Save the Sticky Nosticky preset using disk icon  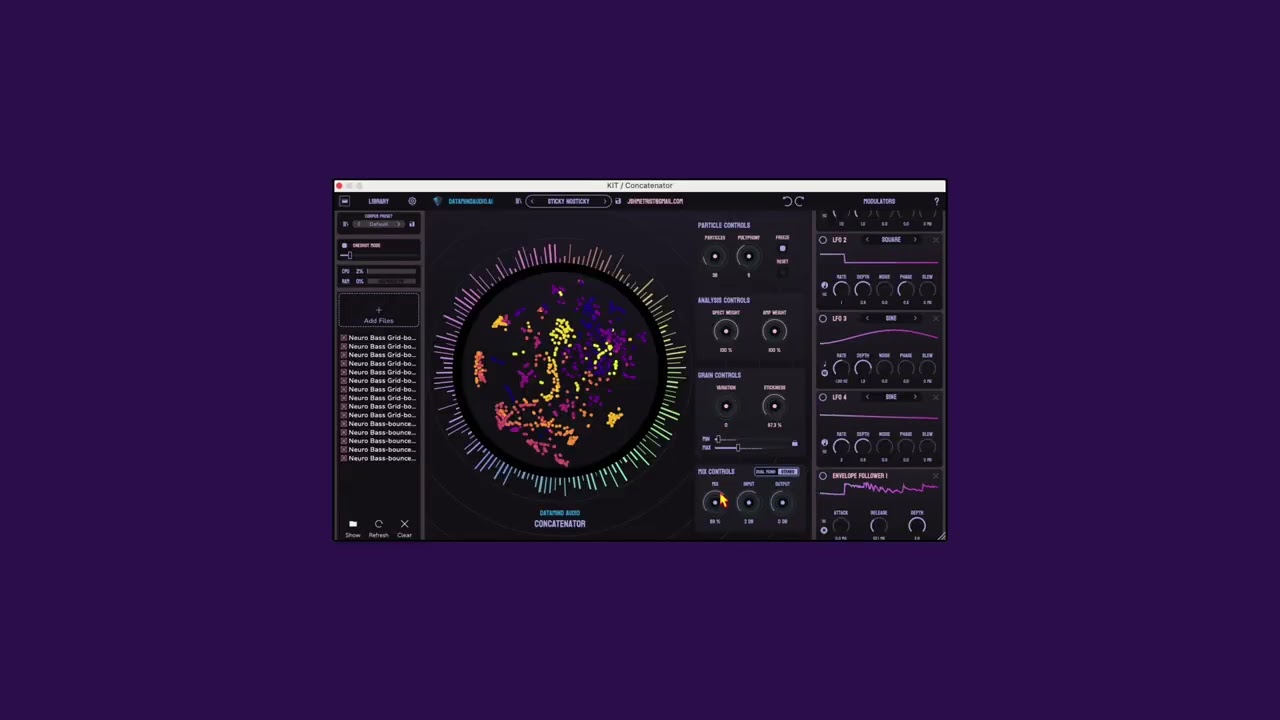[618, 201]
